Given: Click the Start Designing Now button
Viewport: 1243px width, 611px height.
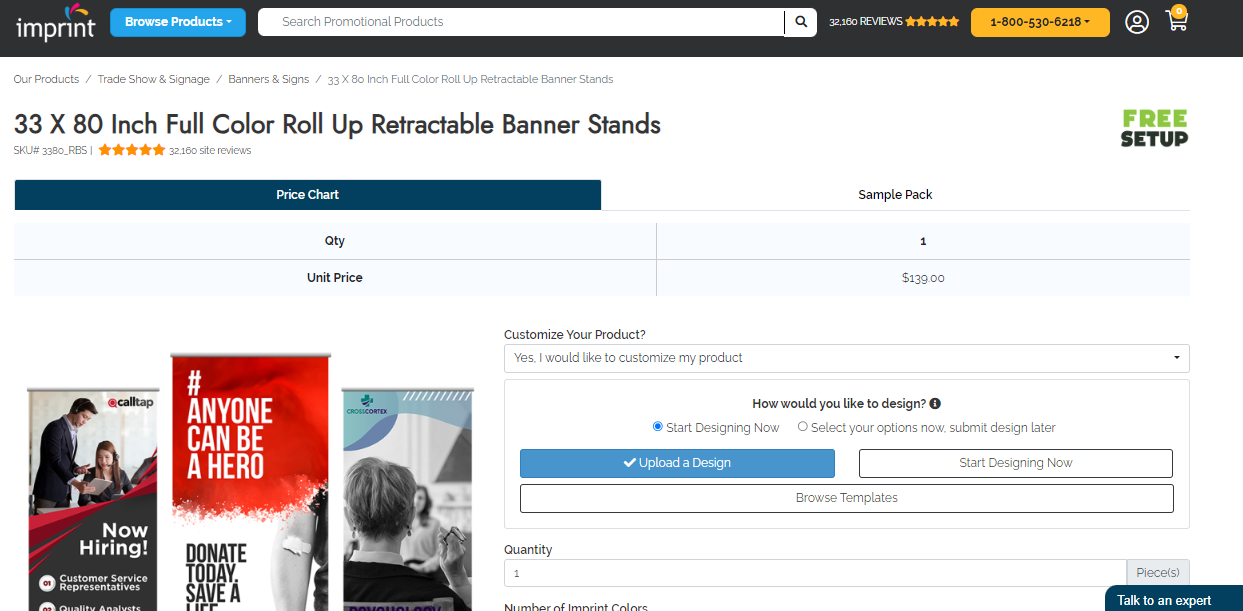Looking at the screenshot, I should click(1016, 463).
